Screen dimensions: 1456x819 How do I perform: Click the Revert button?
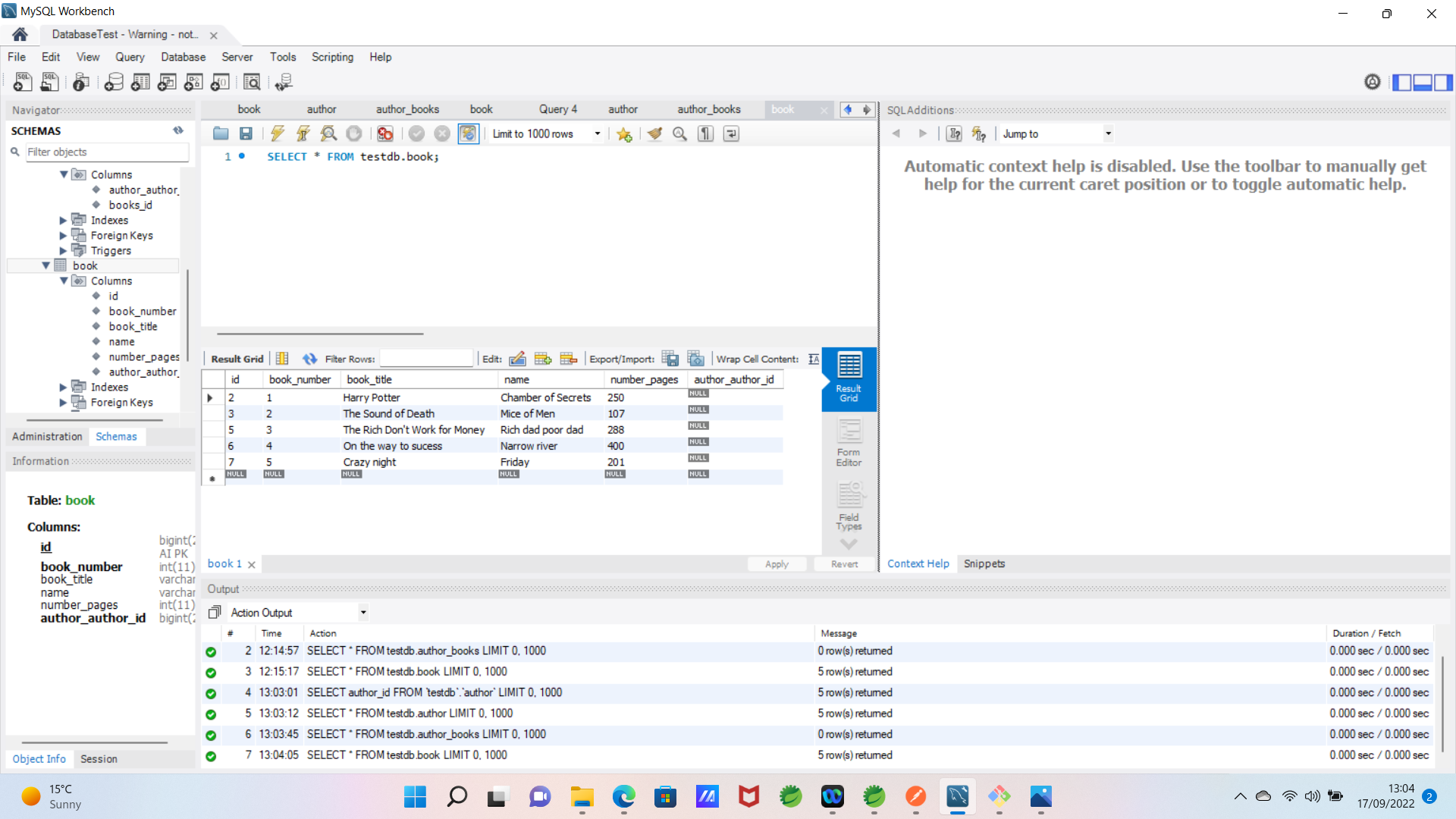pyautogui.click(x=844, y=564)
